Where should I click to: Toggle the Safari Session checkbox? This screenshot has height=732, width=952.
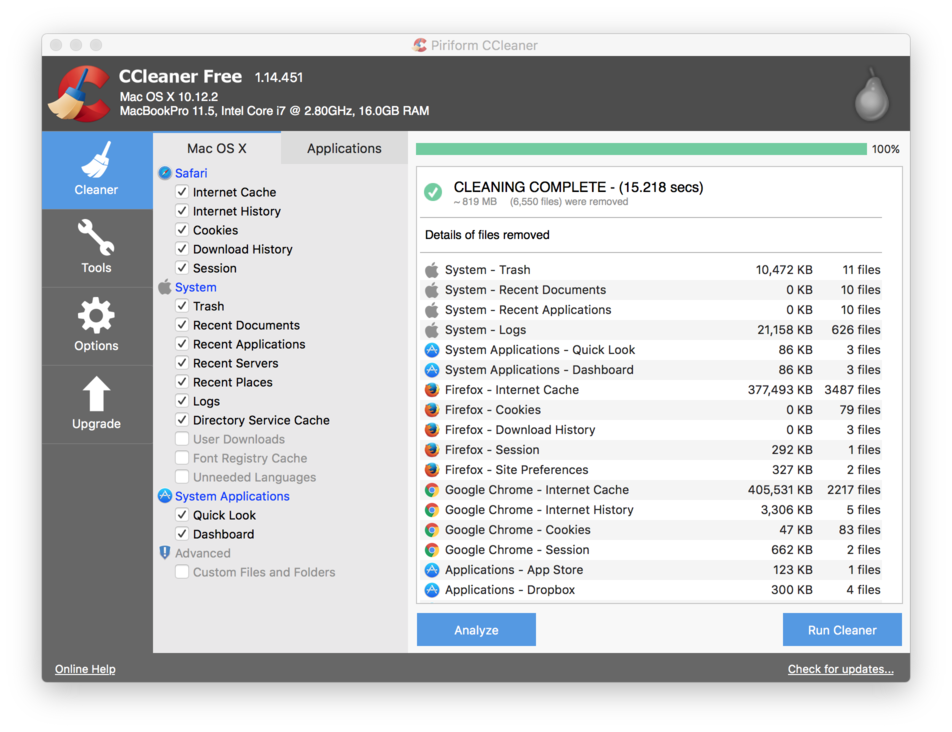(182, 268)
